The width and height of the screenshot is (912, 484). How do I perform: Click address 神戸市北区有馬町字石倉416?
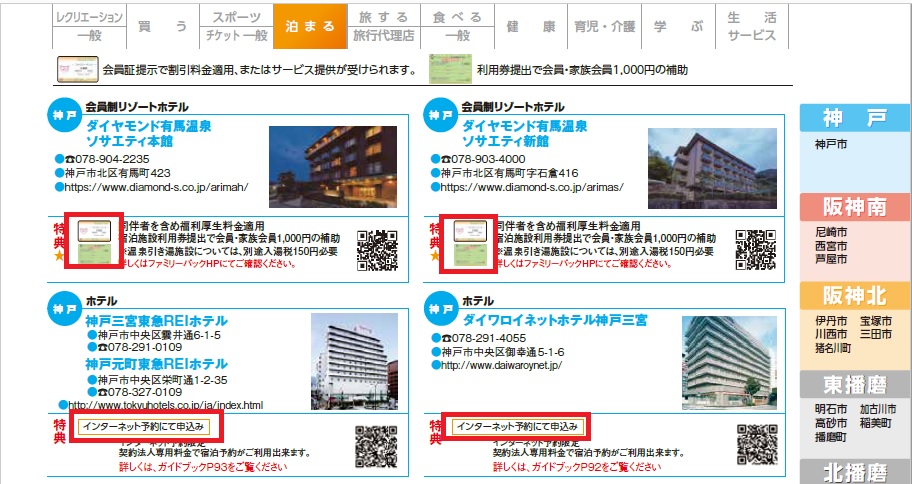(x=510, y=173)
